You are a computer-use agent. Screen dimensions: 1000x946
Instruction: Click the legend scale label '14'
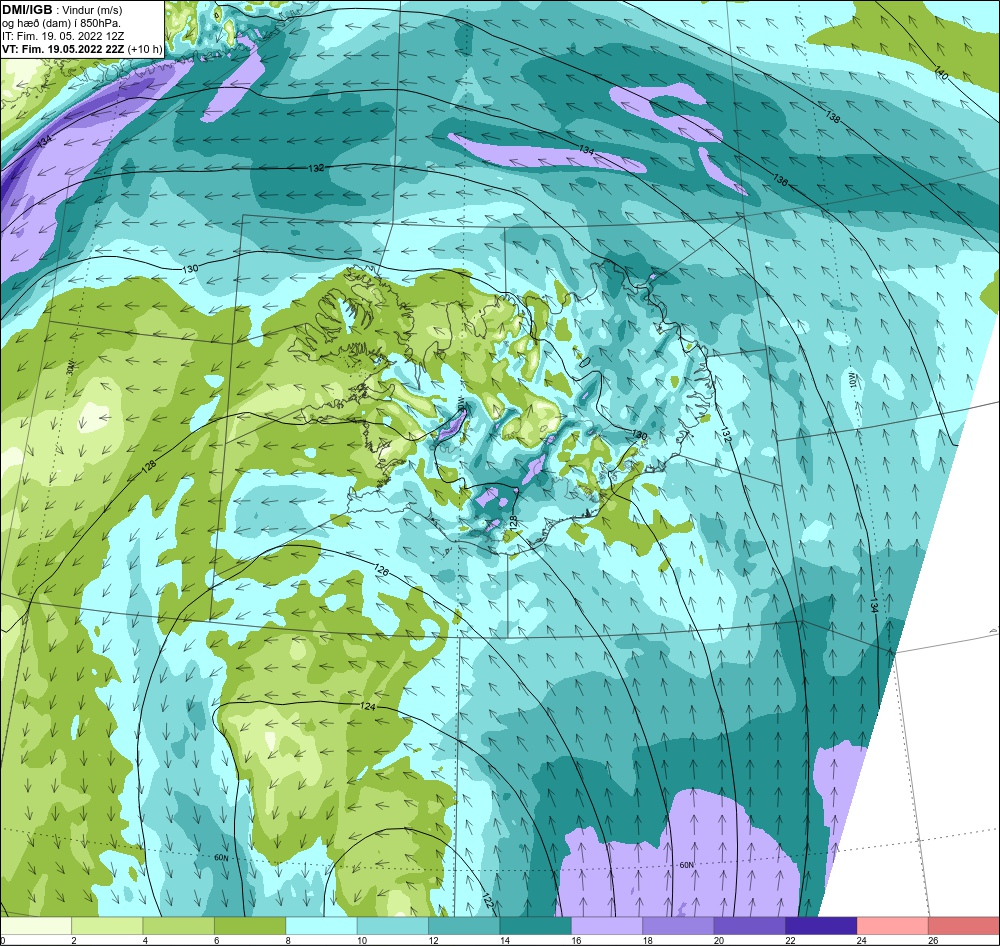(504, 940)
